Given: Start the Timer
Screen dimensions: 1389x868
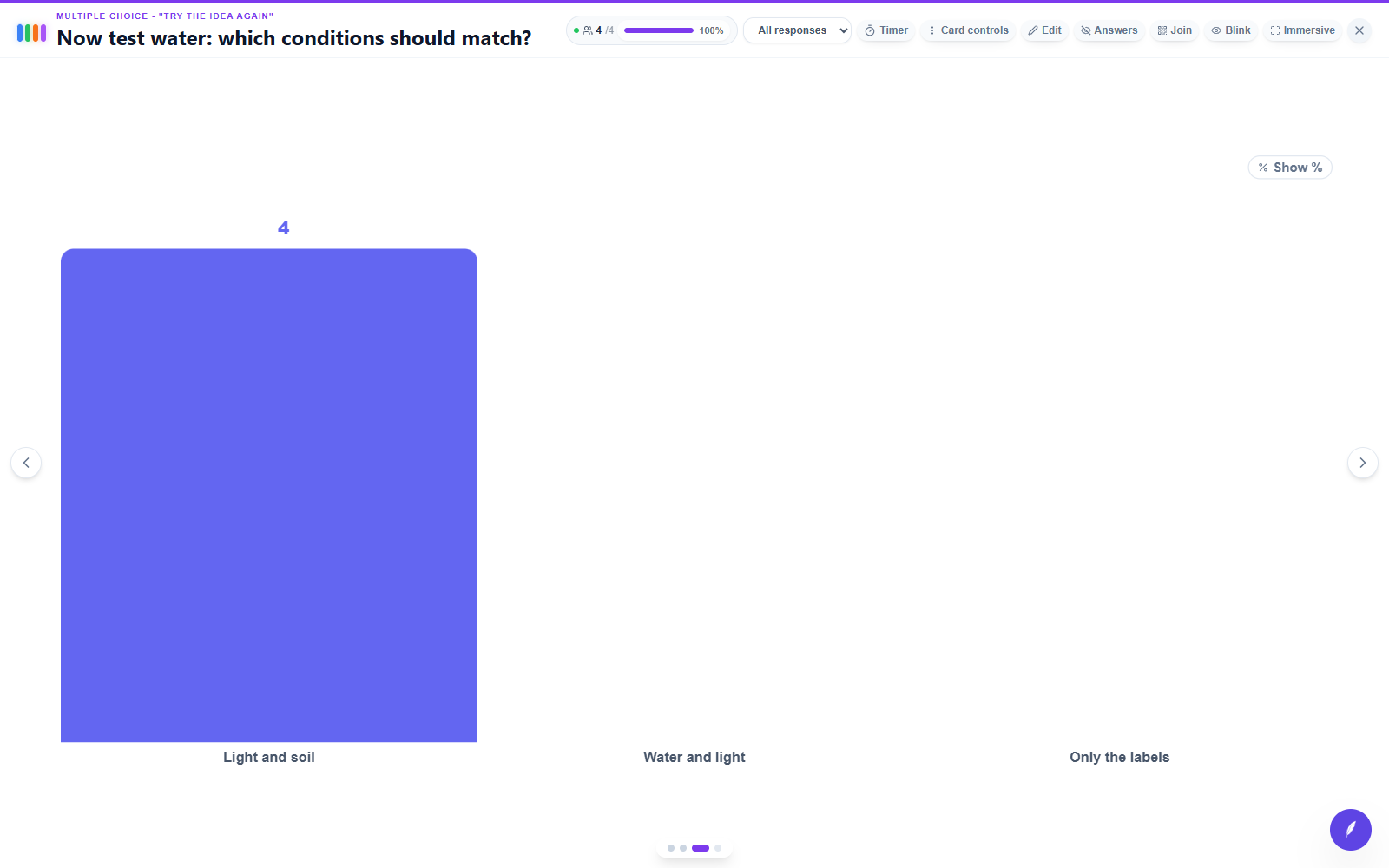Looking at the screenshot, I should [886, 30].
